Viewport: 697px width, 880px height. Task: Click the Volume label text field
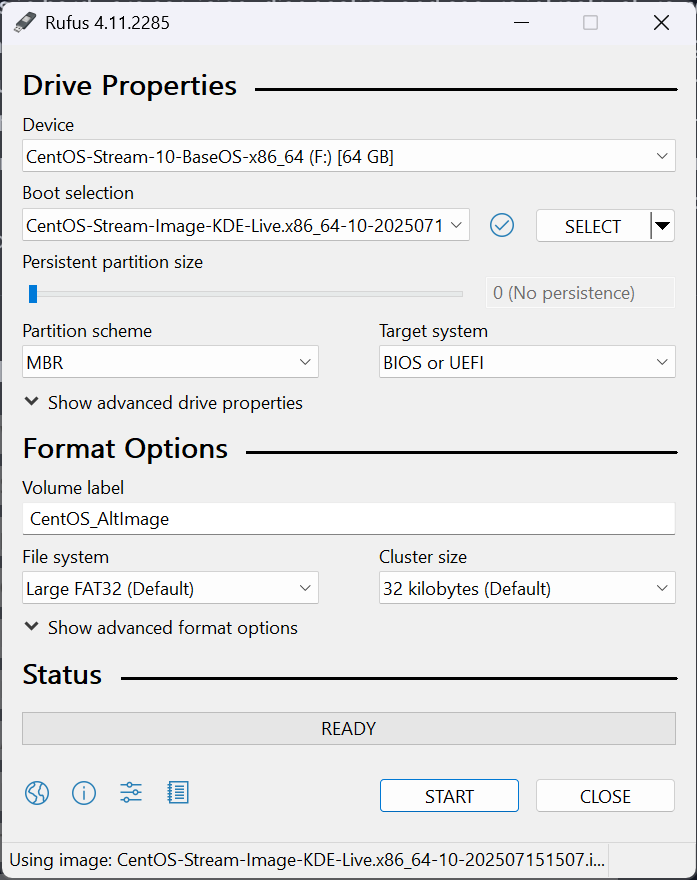click(348, 519)
